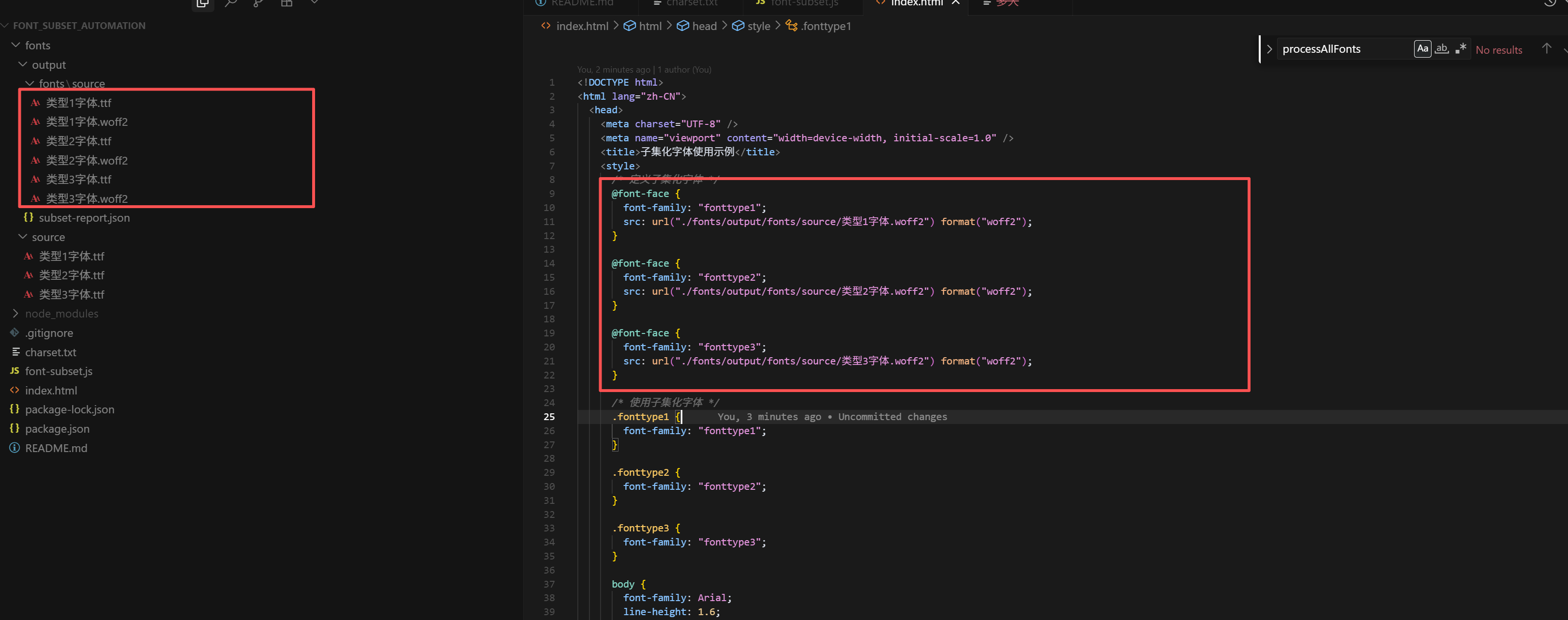The width and height of the screenshot is (1568, 620).
Task: Toggle Match Case in find widget
Action: pyautogui.click(x=1422, y=49)
